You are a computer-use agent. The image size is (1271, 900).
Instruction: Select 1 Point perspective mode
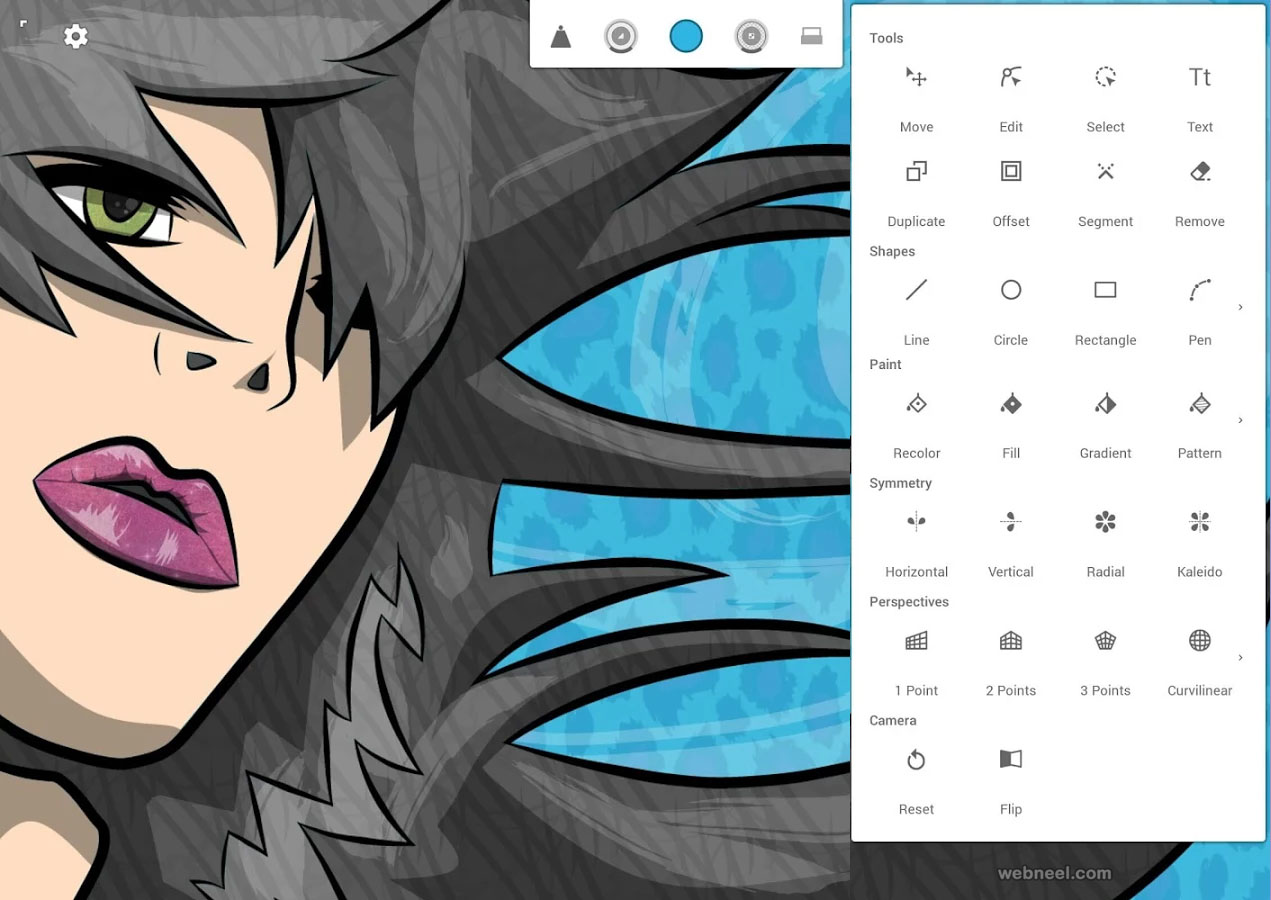click(916, 640)
